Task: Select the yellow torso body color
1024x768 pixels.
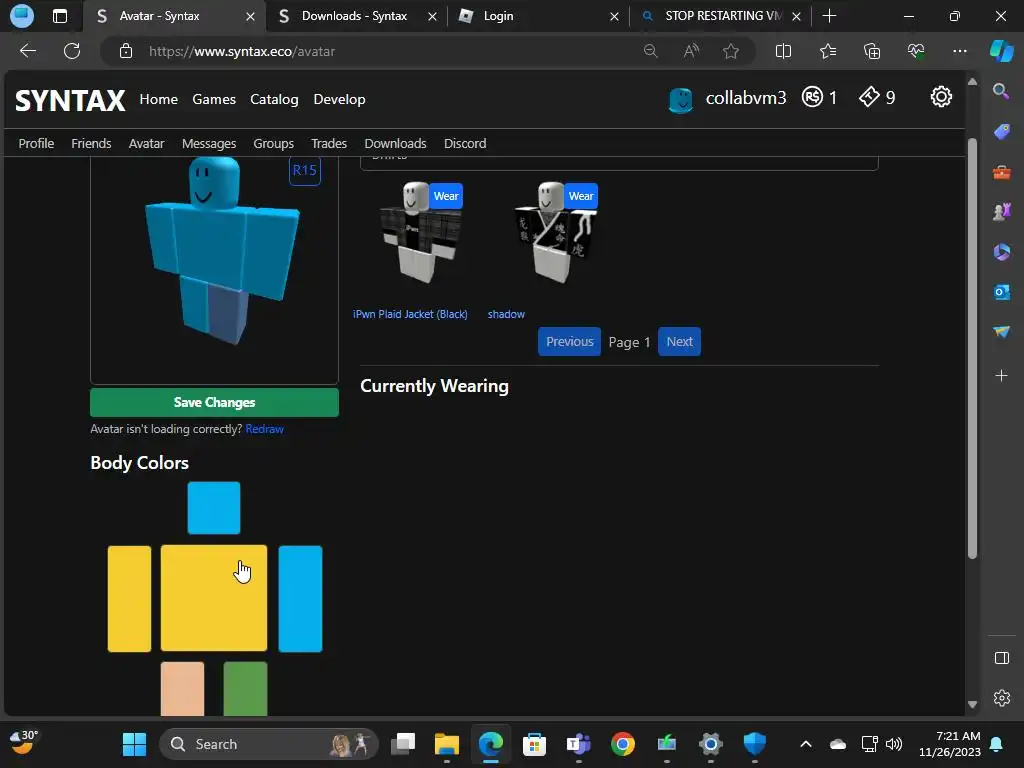Action: [x=214, y=598]
